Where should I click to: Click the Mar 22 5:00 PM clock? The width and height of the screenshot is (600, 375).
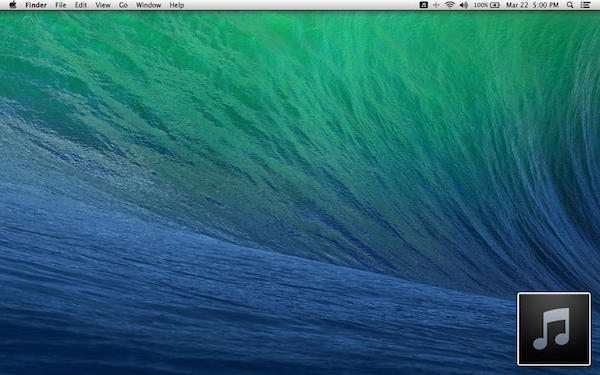coord(532,5)
